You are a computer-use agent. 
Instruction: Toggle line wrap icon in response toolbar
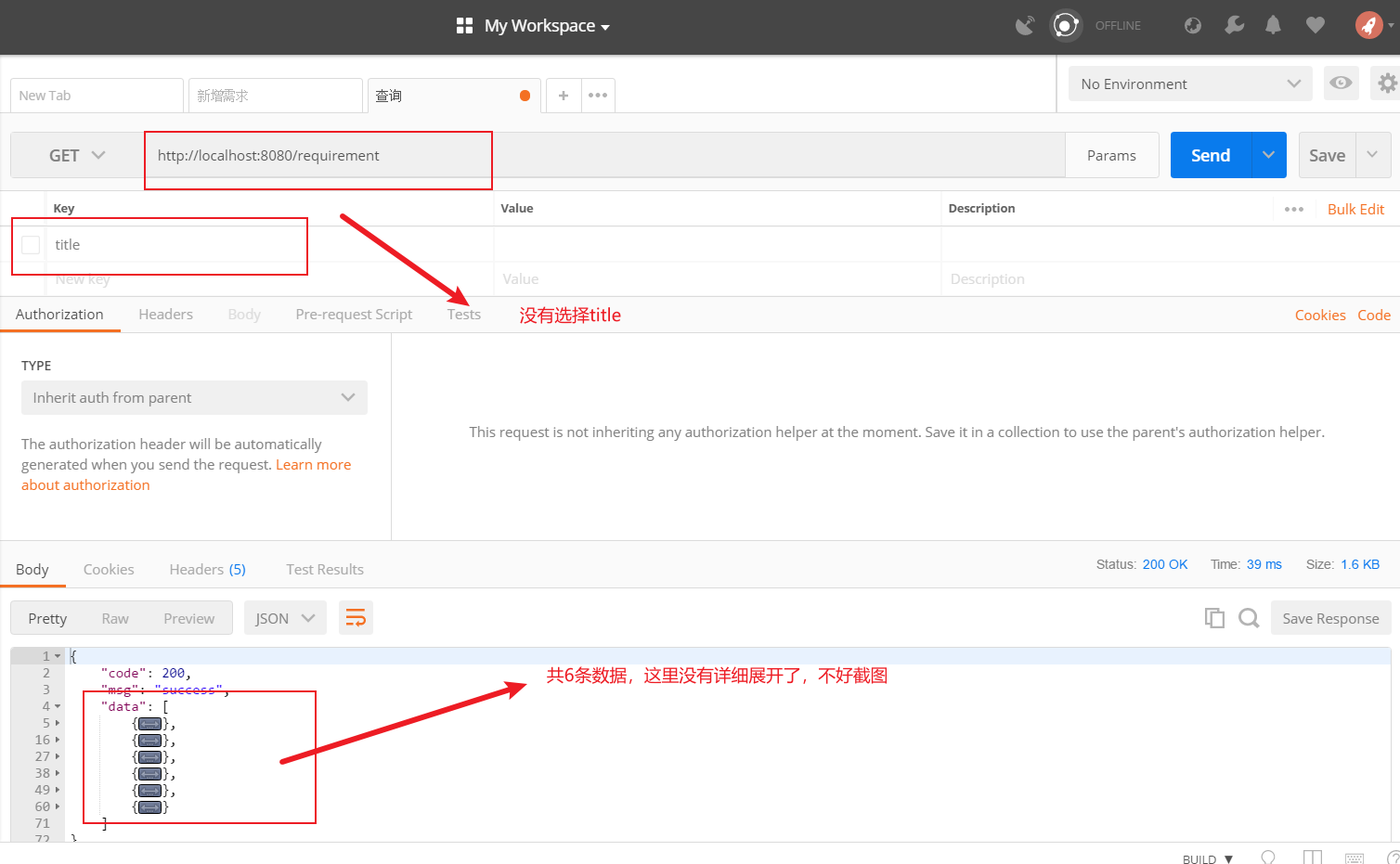point(356,618)
